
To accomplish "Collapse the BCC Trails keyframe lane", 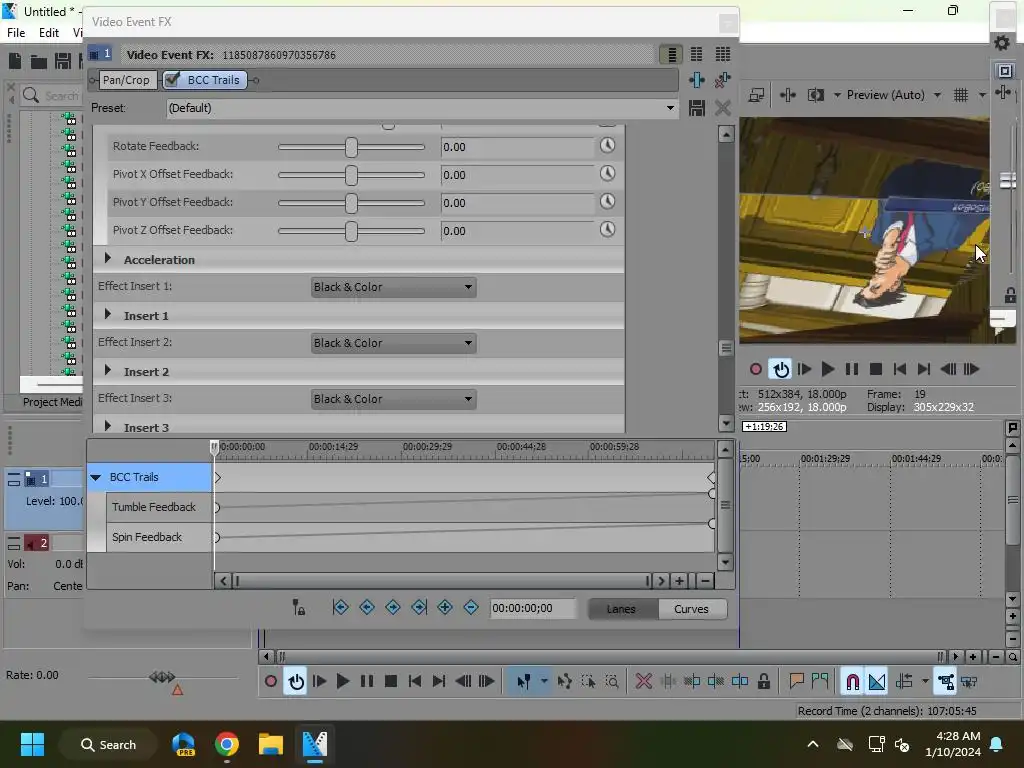I will pyautogui.click(x=96, y=477).
